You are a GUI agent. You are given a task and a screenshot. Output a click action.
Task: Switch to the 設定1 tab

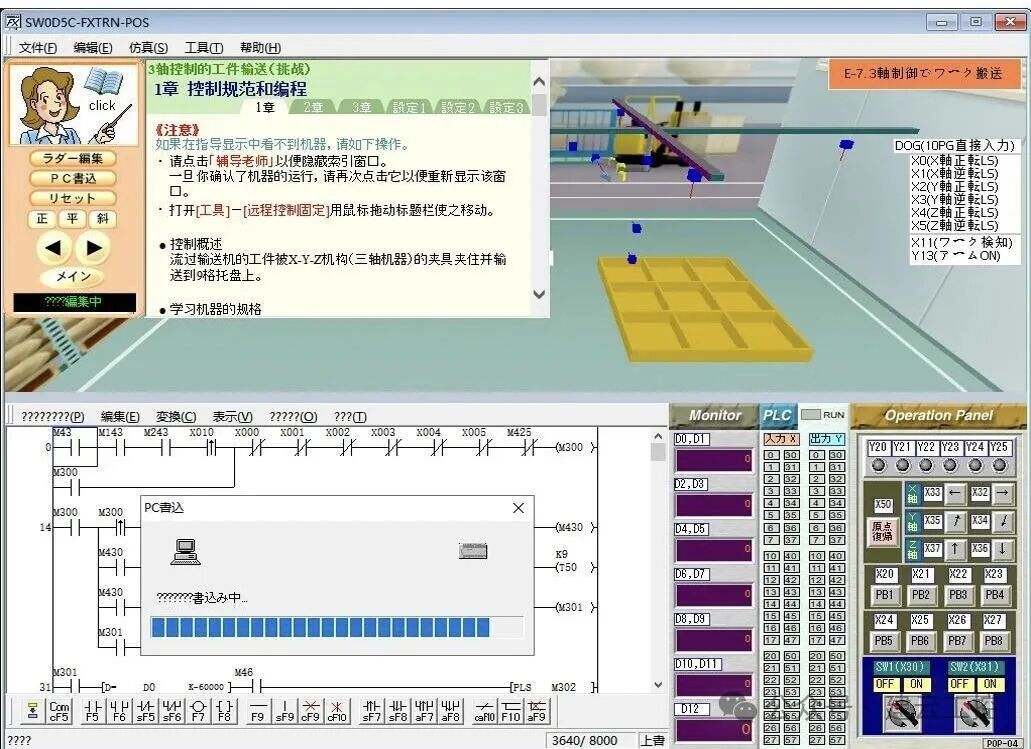[410, 107]
